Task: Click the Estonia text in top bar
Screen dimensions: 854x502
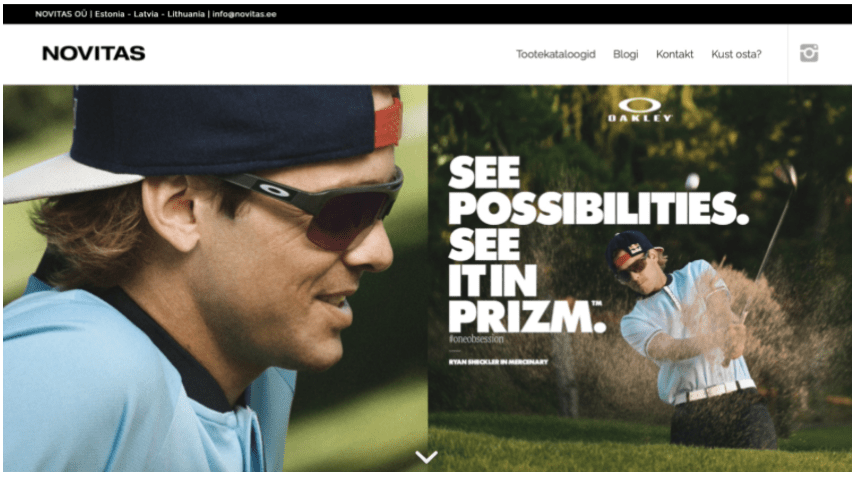Action: 109,14
